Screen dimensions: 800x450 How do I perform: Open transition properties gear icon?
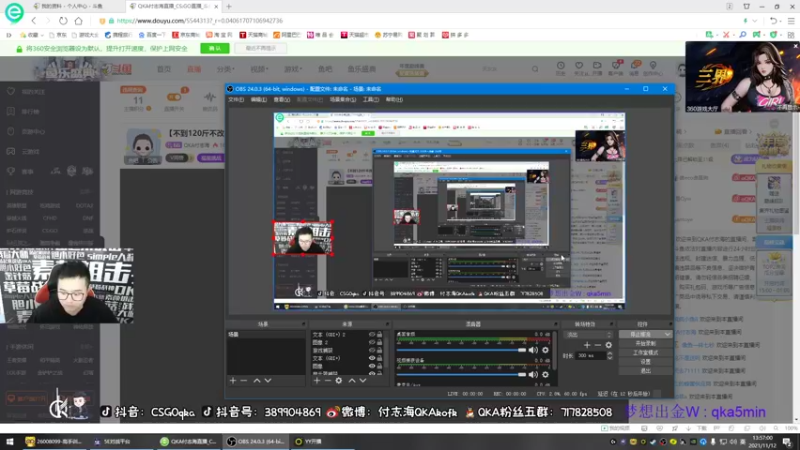click(x=609, y=345)
